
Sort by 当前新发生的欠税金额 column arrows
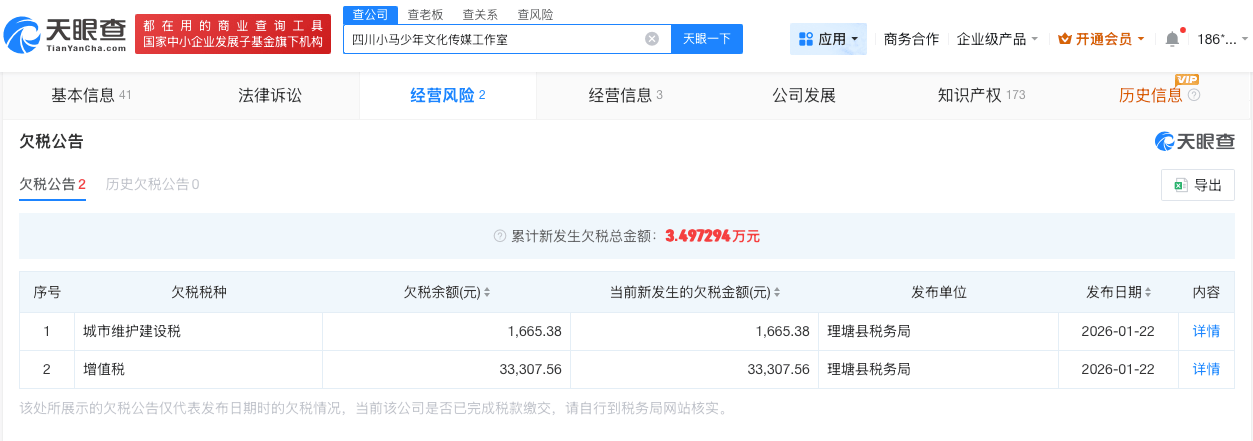coord(776,293)
